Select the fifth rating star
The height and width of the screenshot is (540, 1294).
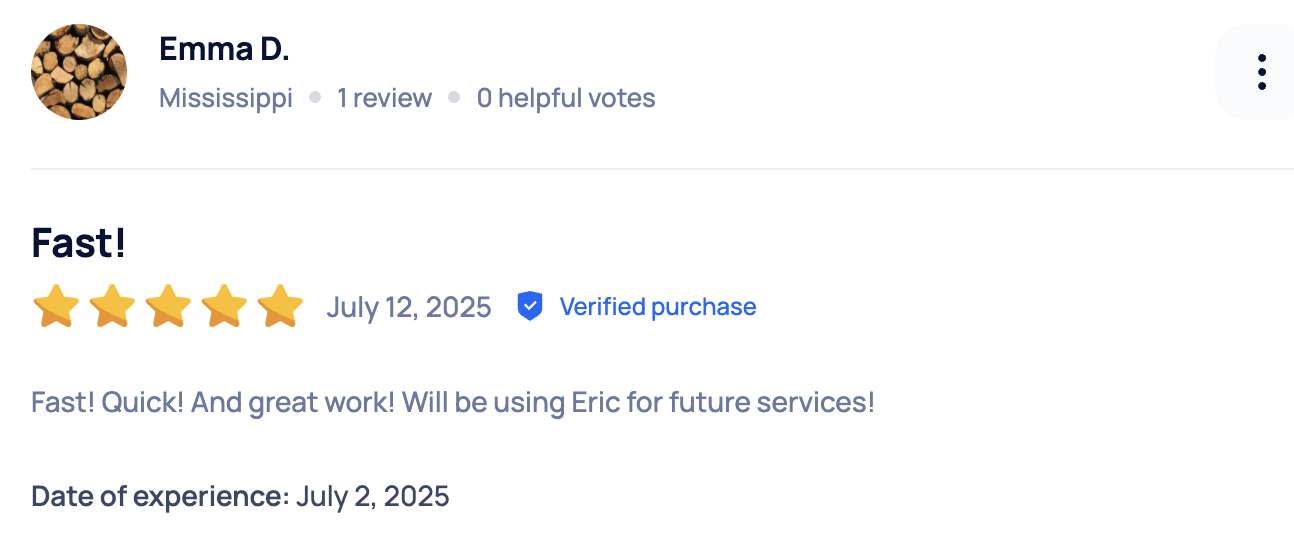[280, 306]
